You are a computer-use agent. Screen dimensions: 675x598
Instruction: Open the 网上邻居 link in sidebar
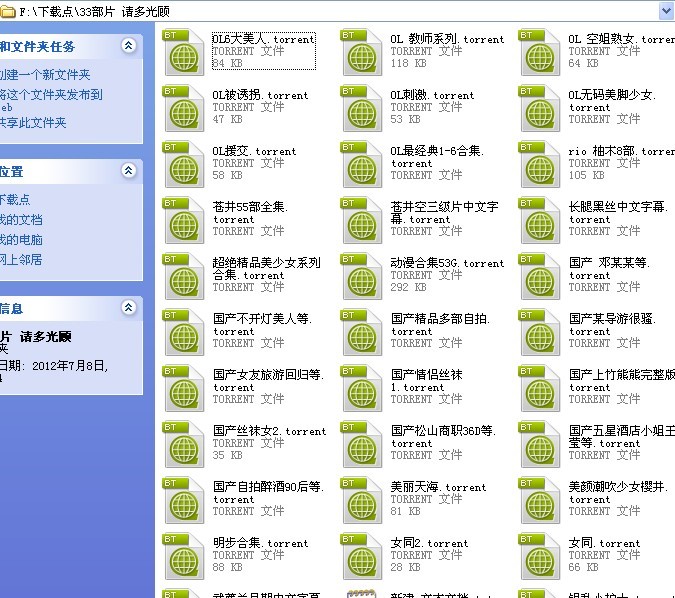[21, 260]
